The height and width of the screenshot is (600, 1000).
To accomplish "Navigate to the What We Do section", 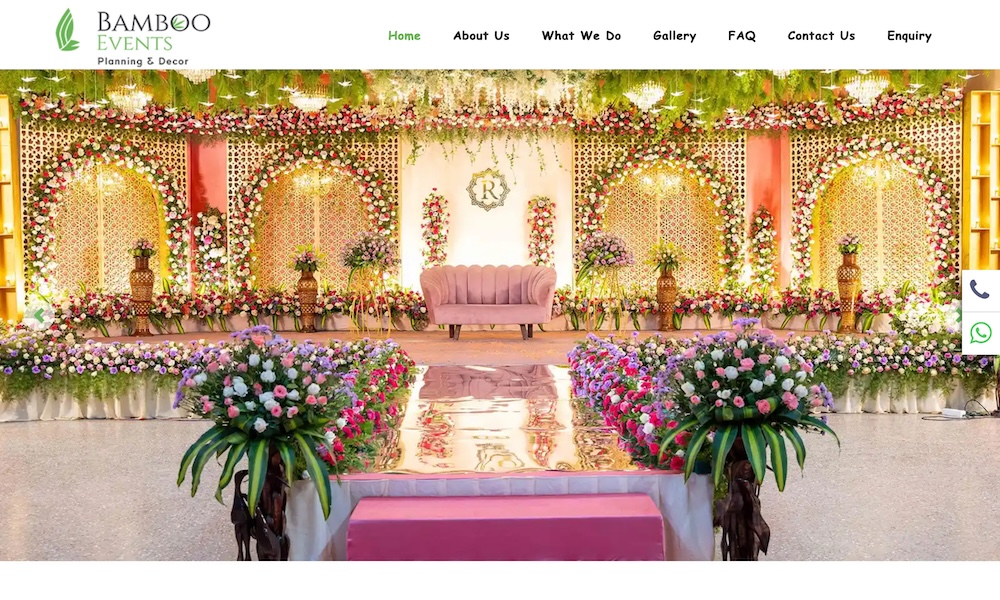I will (x=581, y=36).
